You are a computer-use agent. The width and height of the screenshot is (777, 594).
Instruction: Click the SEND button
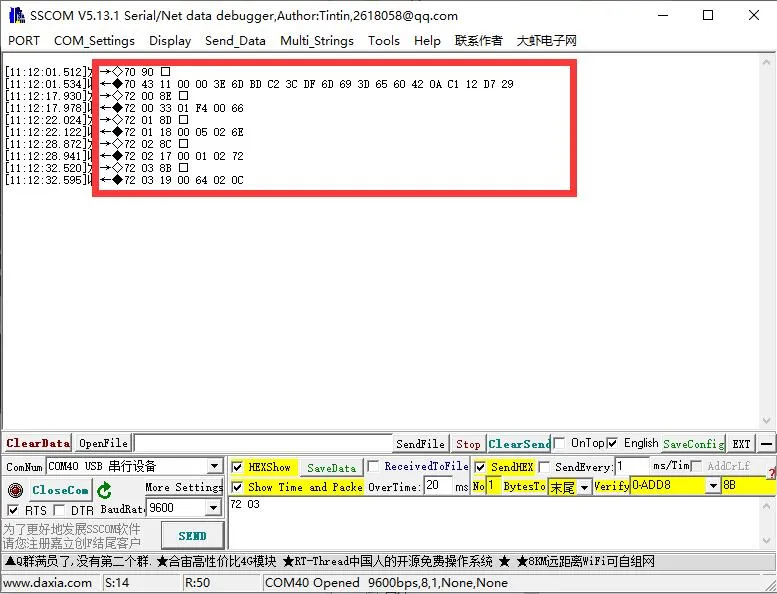click(x=192, y=536)
